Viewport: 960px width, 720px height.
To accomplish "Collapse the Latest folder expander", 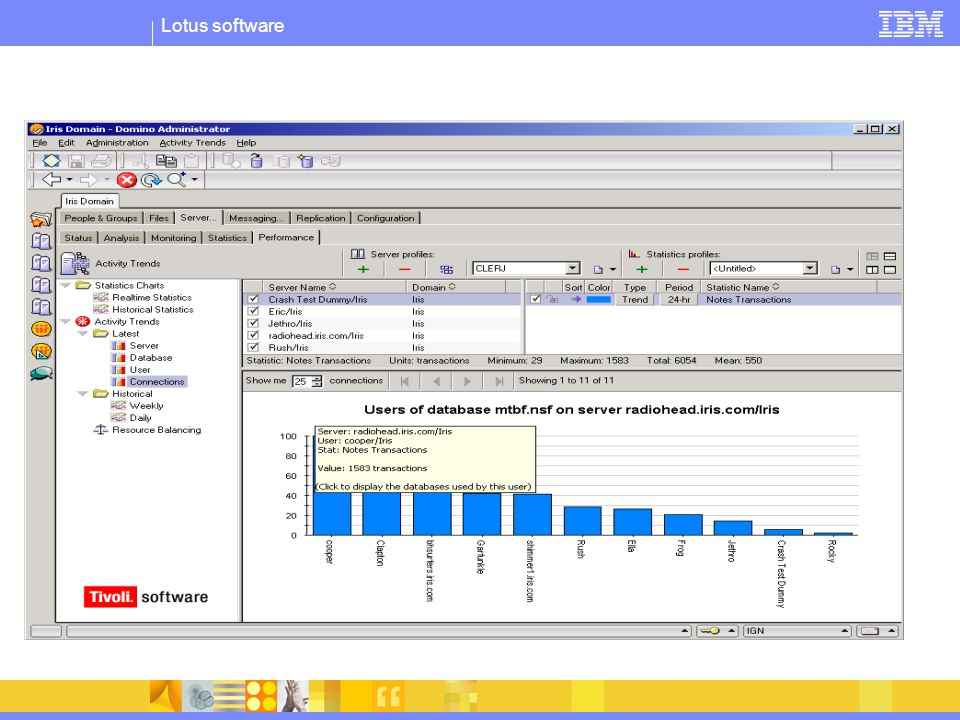I will (83, 334).
